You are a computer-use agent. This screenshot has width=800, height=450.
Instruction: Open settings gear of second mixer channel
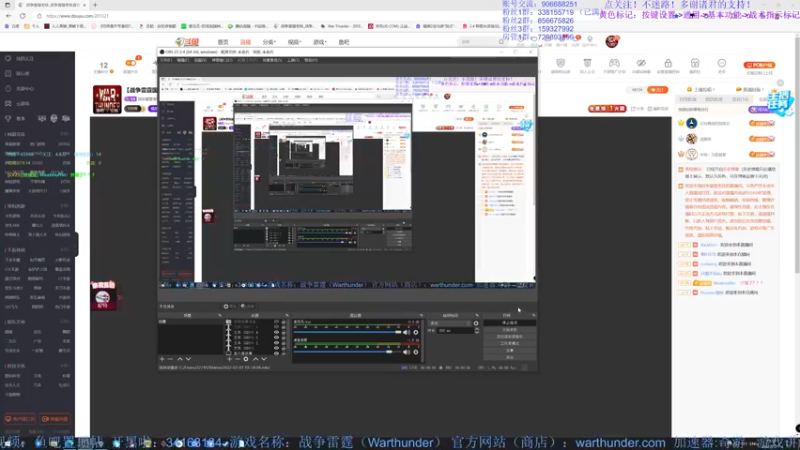[416, 352]
